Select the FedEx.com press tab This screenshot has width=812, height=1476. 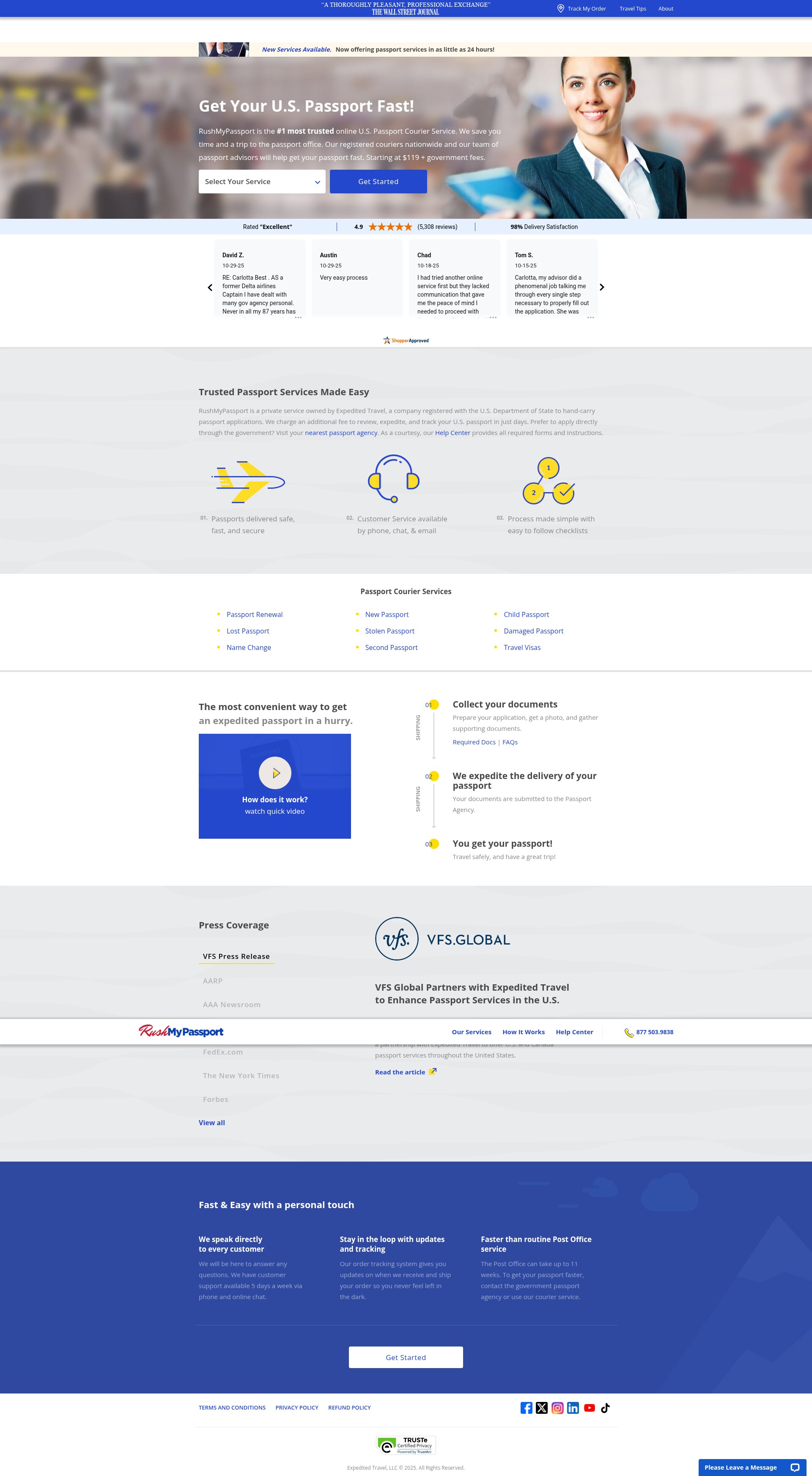(223, 1052)
